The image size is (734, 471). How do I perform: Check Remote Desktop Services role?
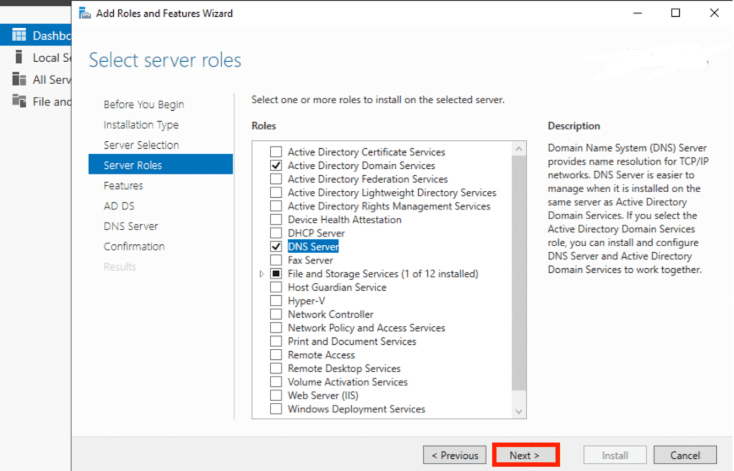pos(276,368)
